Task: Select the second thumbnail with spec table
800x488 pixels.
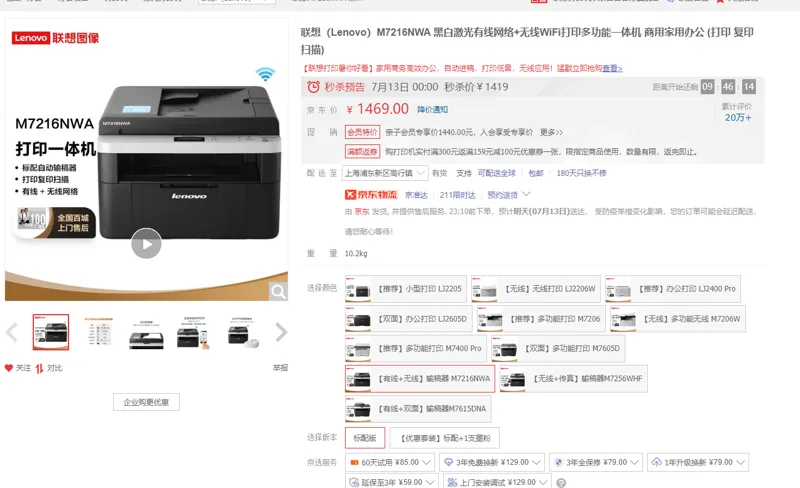Action: pos(98,332)
